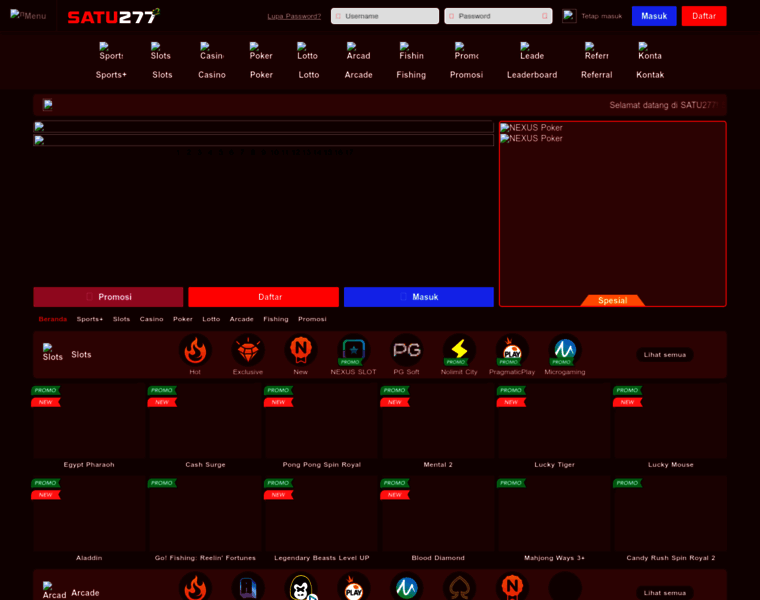The image size is (760, 600).
Task: Click the Fishing icon in top navigation
Action: click(411, 51)
